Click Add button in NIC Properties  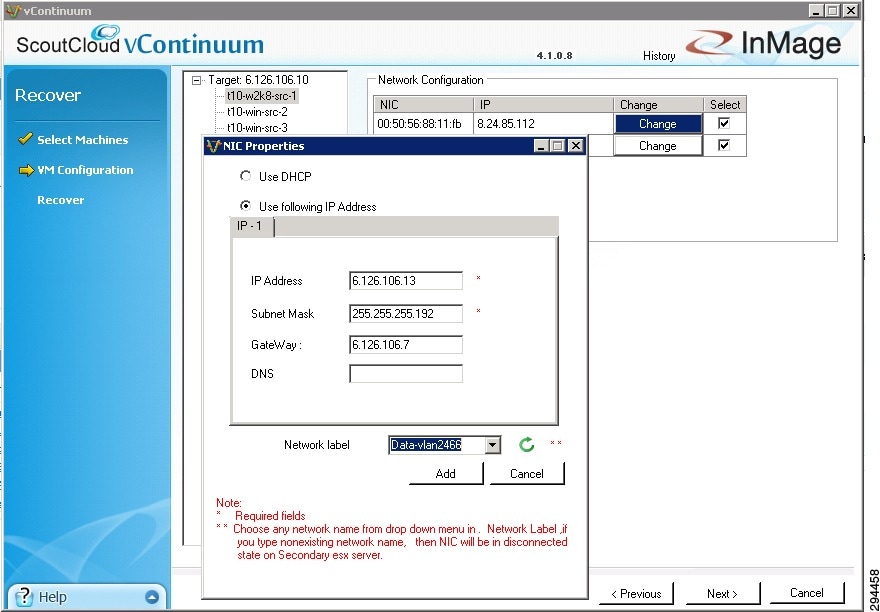[446, 473]
